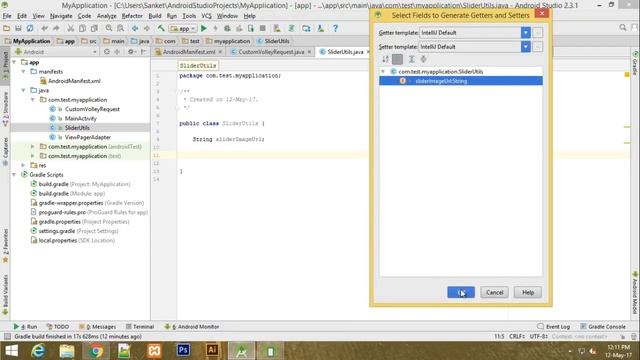
Task: Click the Windows Start button
Action: (x=11, y=351)
